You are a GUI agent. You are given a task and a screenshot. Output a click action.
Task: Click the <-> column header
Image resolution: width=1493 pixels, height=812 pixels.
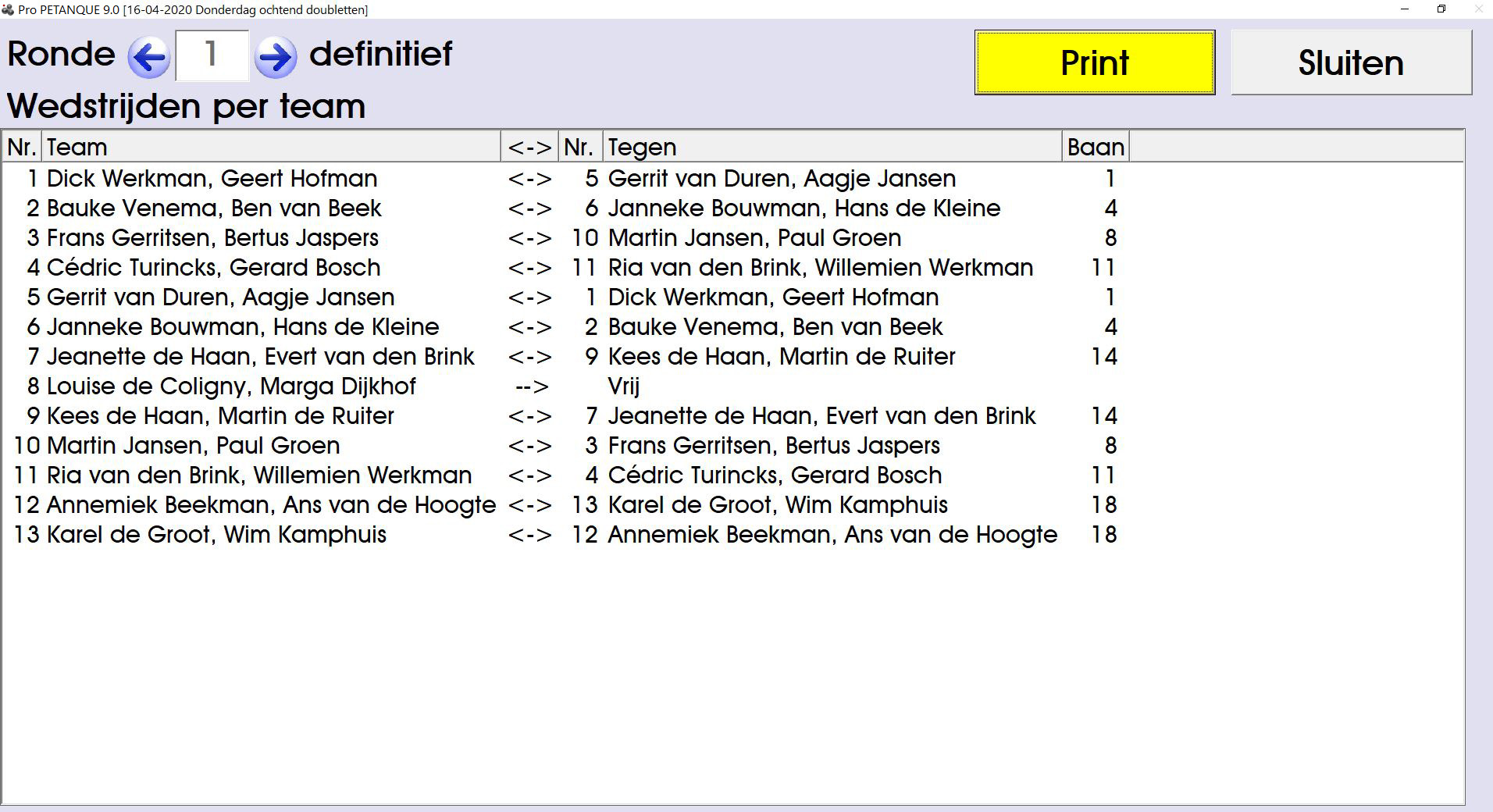pyautogui.click(x=529, y=147)
